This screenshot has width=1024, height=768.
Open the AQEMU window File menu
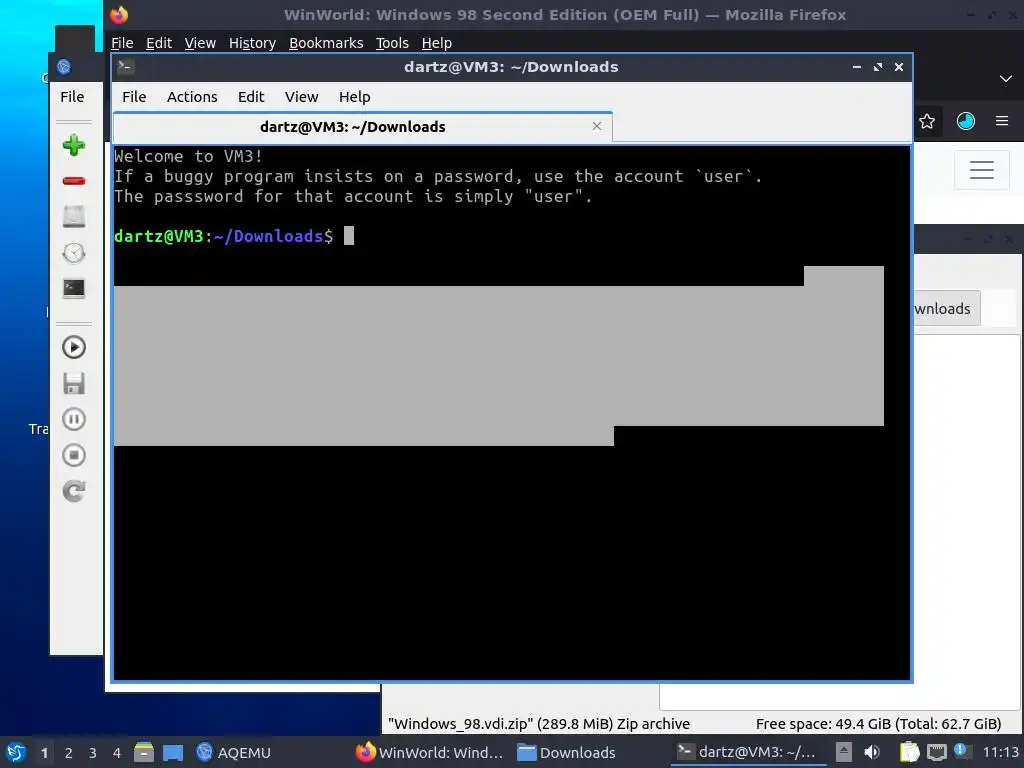tap(72, 97)
